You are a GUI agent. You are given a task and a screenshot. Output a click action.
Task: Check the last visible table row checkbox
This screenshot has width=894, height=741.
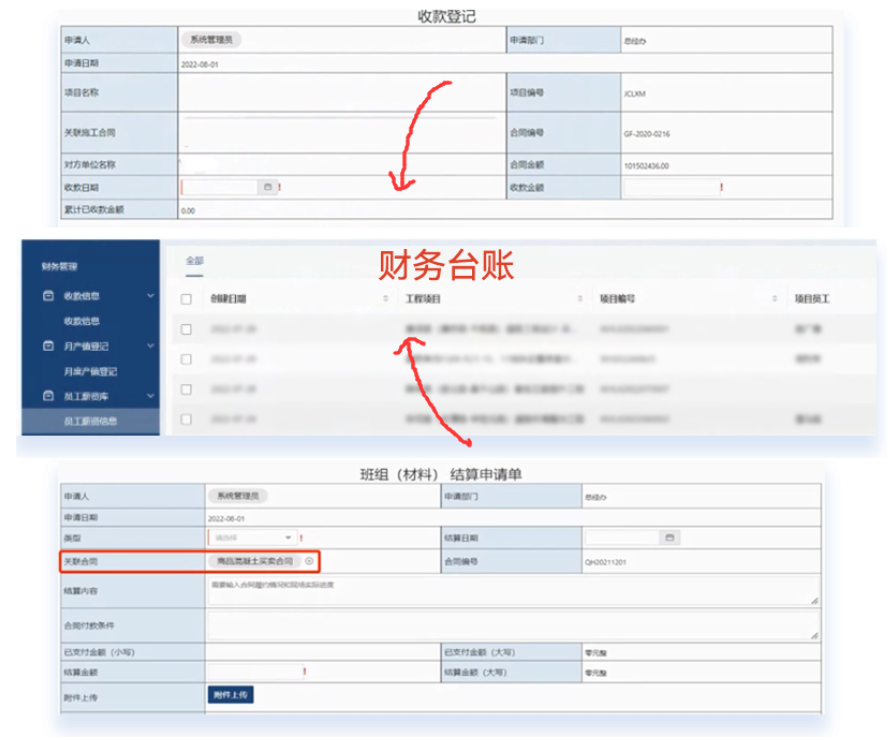pyautogui.click(x=186, y=419)
